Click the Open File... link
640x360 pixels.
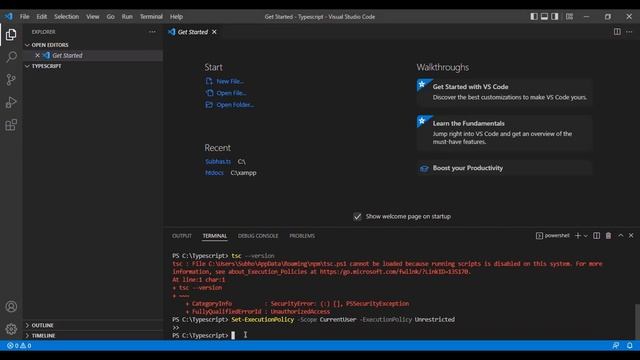coord(231,93)
